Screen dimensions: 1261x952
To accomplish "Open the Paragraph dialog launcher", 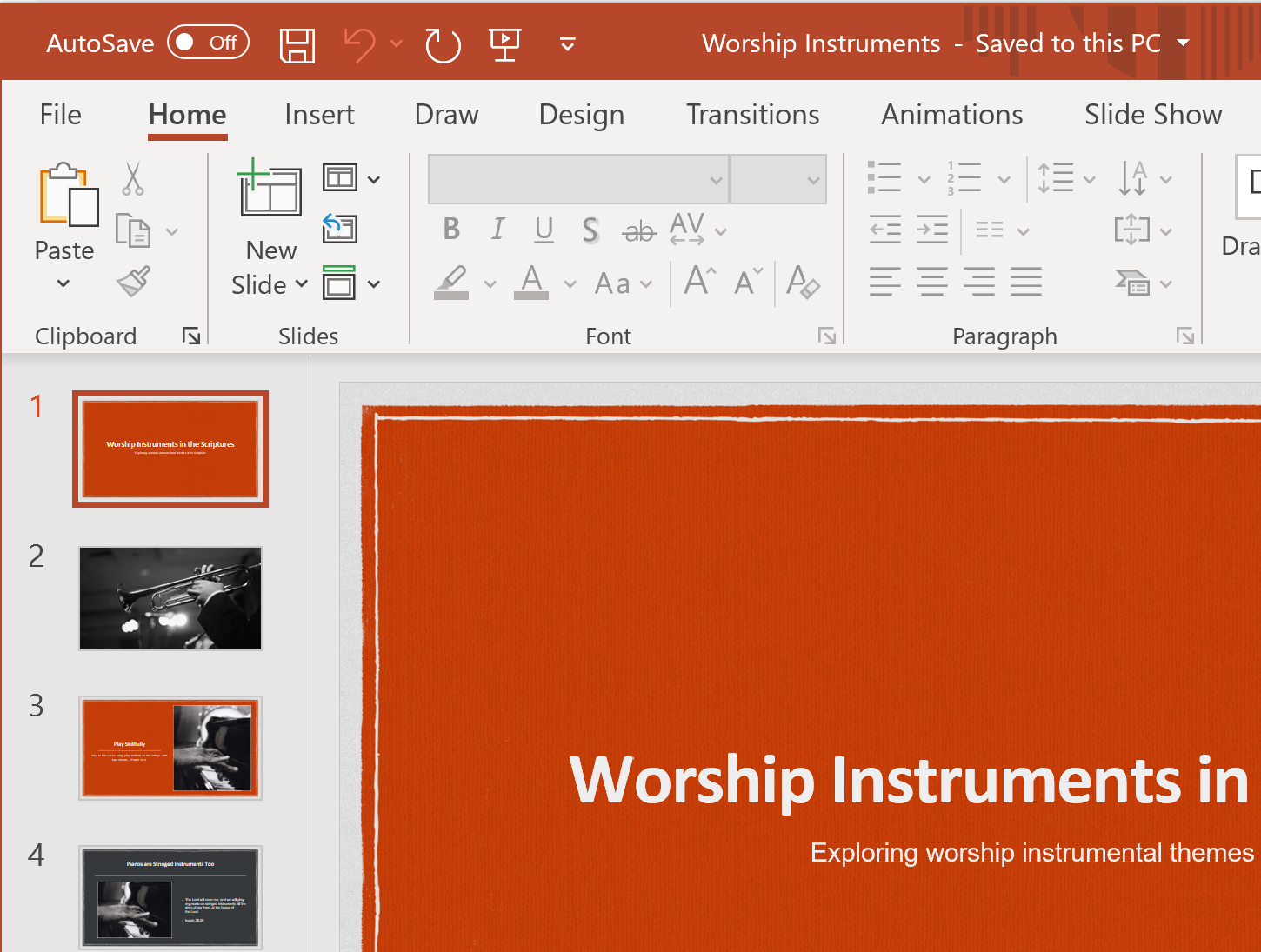I will [x=1185, y=336].
